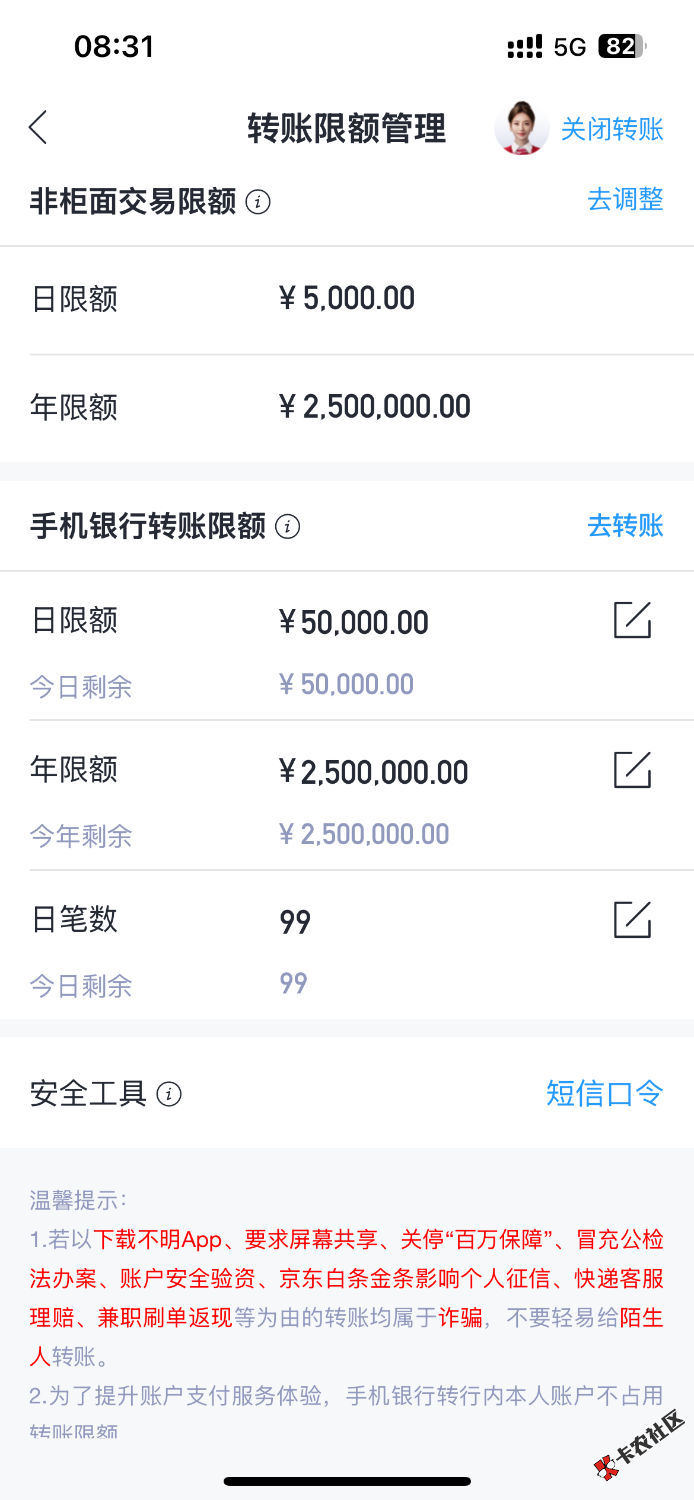This screenshot has width=694, height=1500.
Task: Select the ¥5,000.00 non-counter daily limit value
Action: point(346,298)
